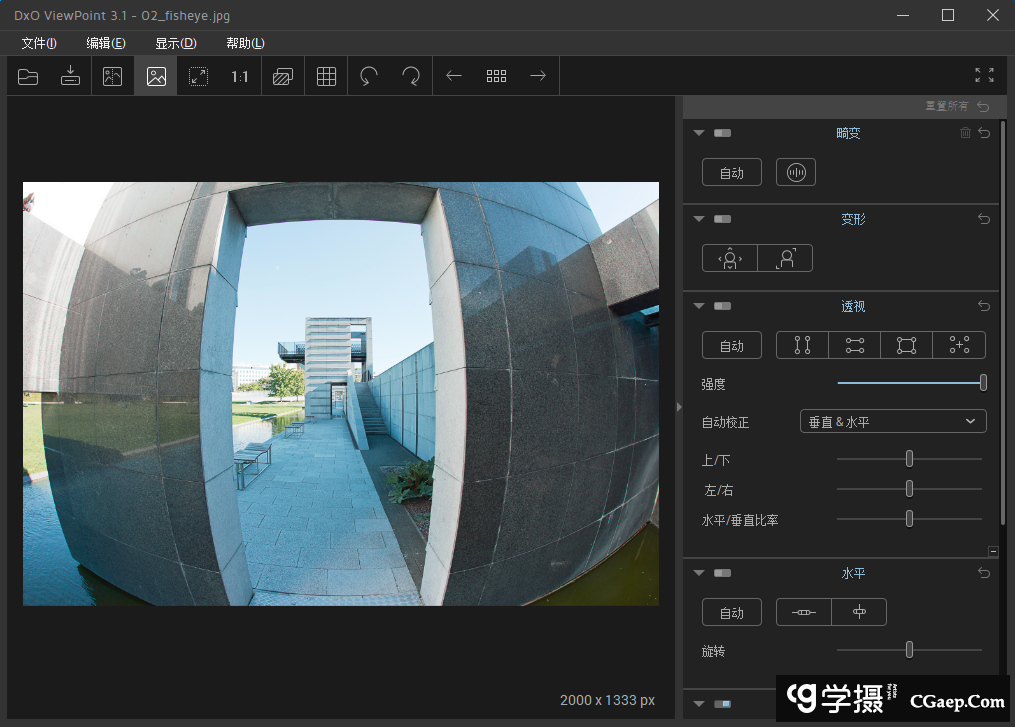Toggle the 变形 section on/off switch

pos(723,219)
